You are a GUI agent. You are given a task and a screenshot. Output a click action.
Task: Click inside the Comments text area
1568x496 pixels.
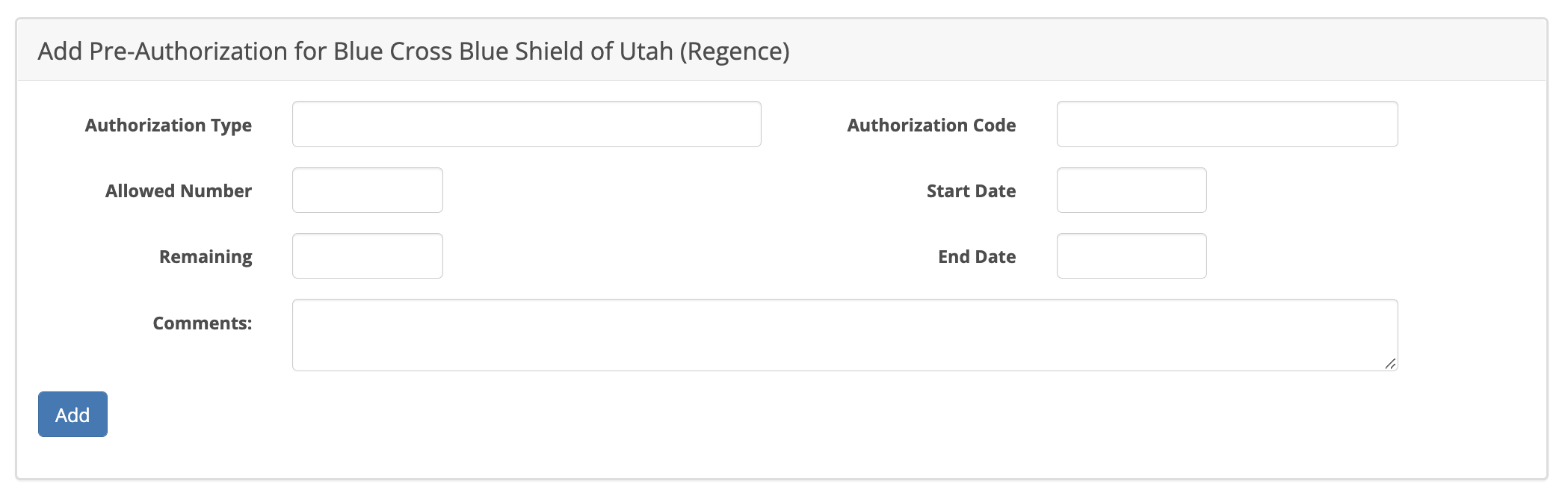coord(845,335)
